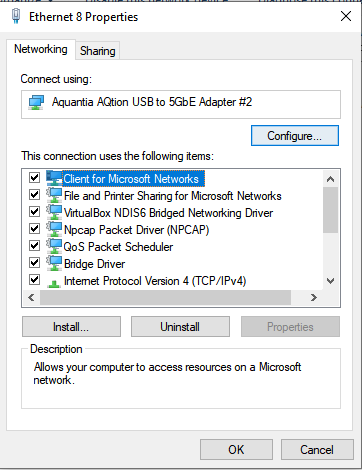Click the Install button
362x470 pixels.
[x=71, y=327]
